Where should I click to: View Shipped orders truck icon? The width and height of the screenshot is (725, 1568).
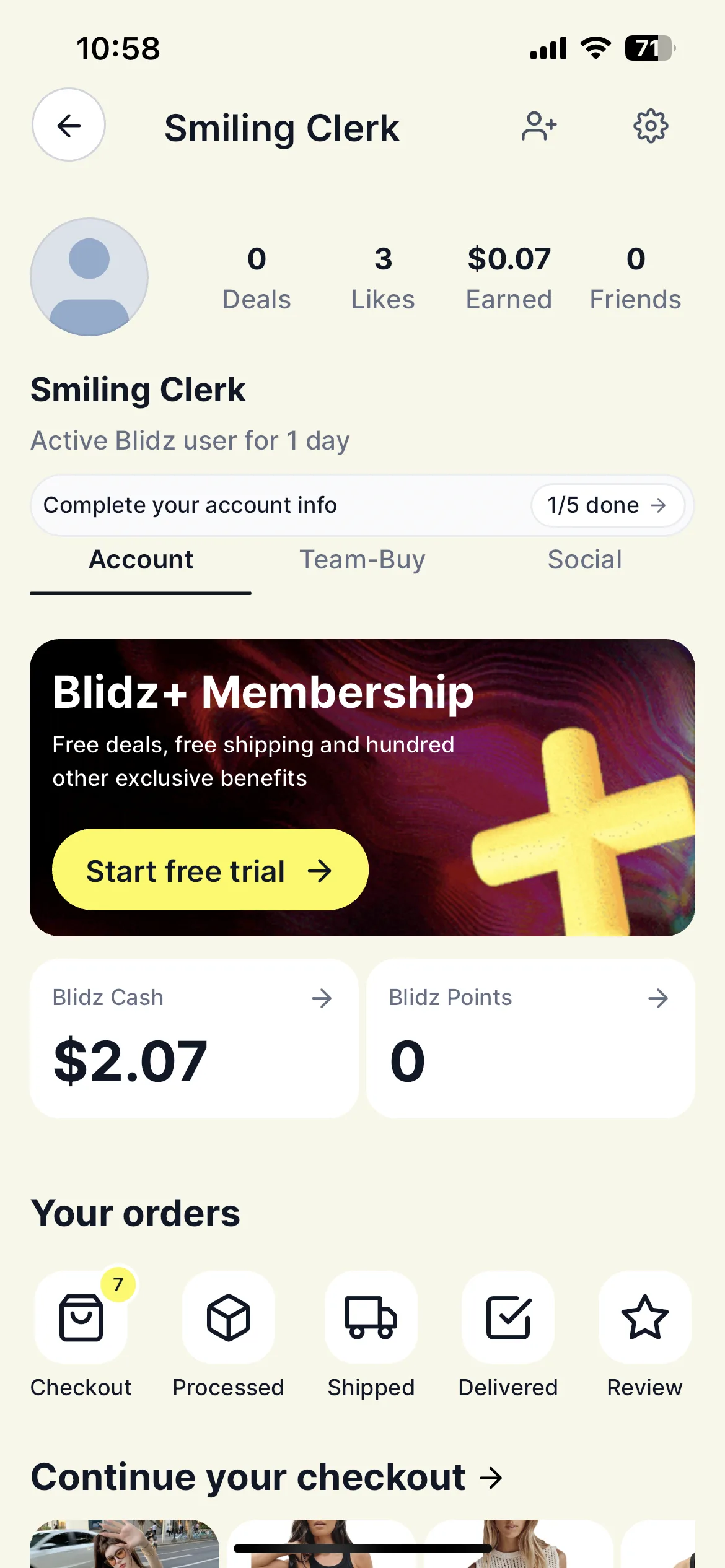point(371,1317)
